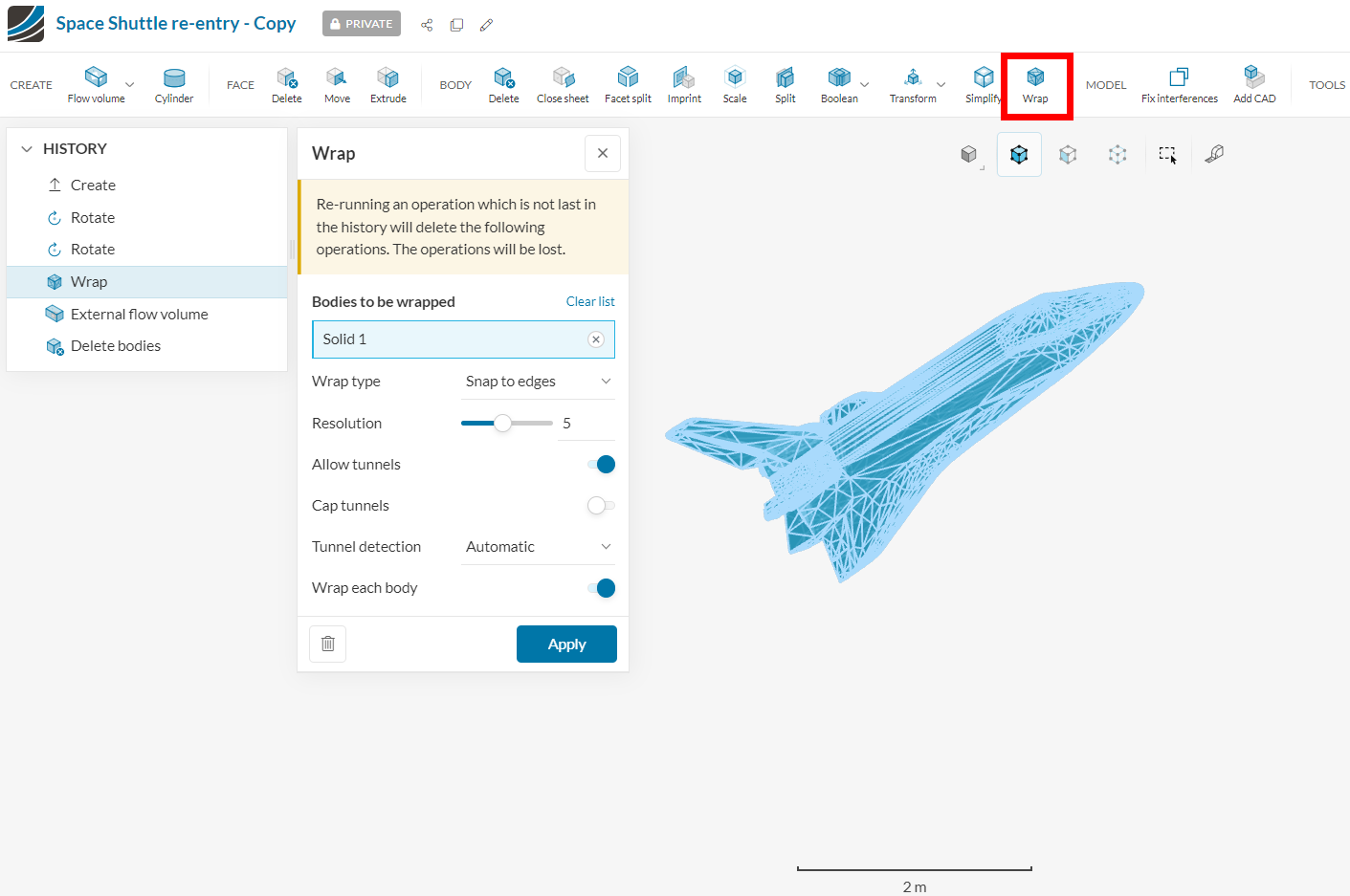Viewport: 1350px width, 896px height.
Task: Open the Boolean operation tool
Action: [x=837, y=84]
